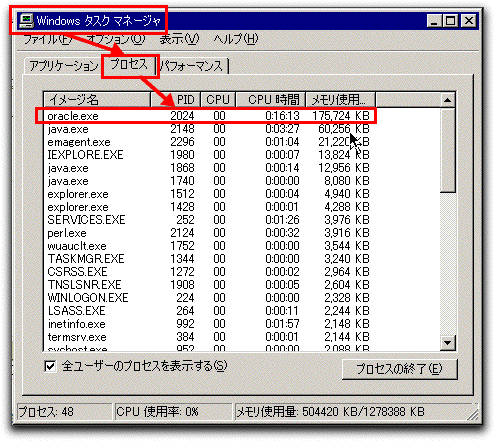The width and height of the screenshot is (495, 441).
Task: Switch to the プロセス tab
Action: (x=129, y=64)
